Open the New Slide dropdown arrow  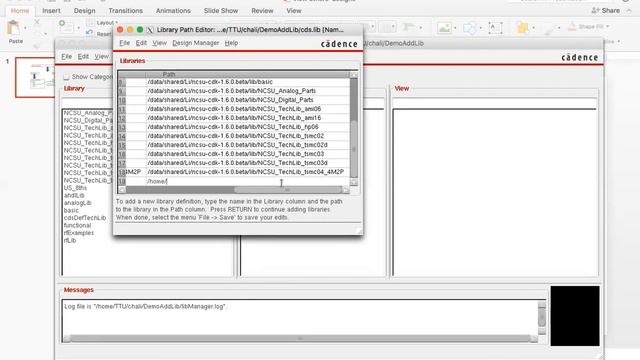point(78,28)
